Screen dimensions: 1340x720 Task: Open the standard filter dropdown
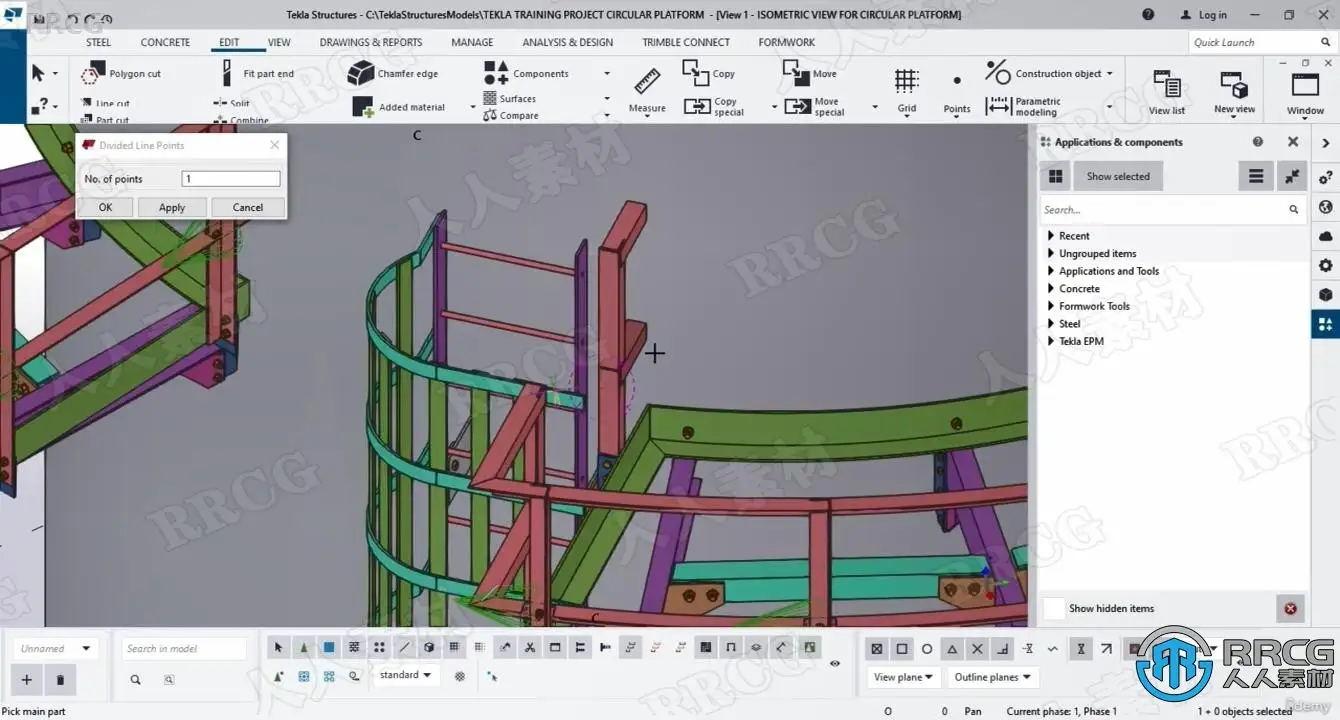[x=405, y=675]
